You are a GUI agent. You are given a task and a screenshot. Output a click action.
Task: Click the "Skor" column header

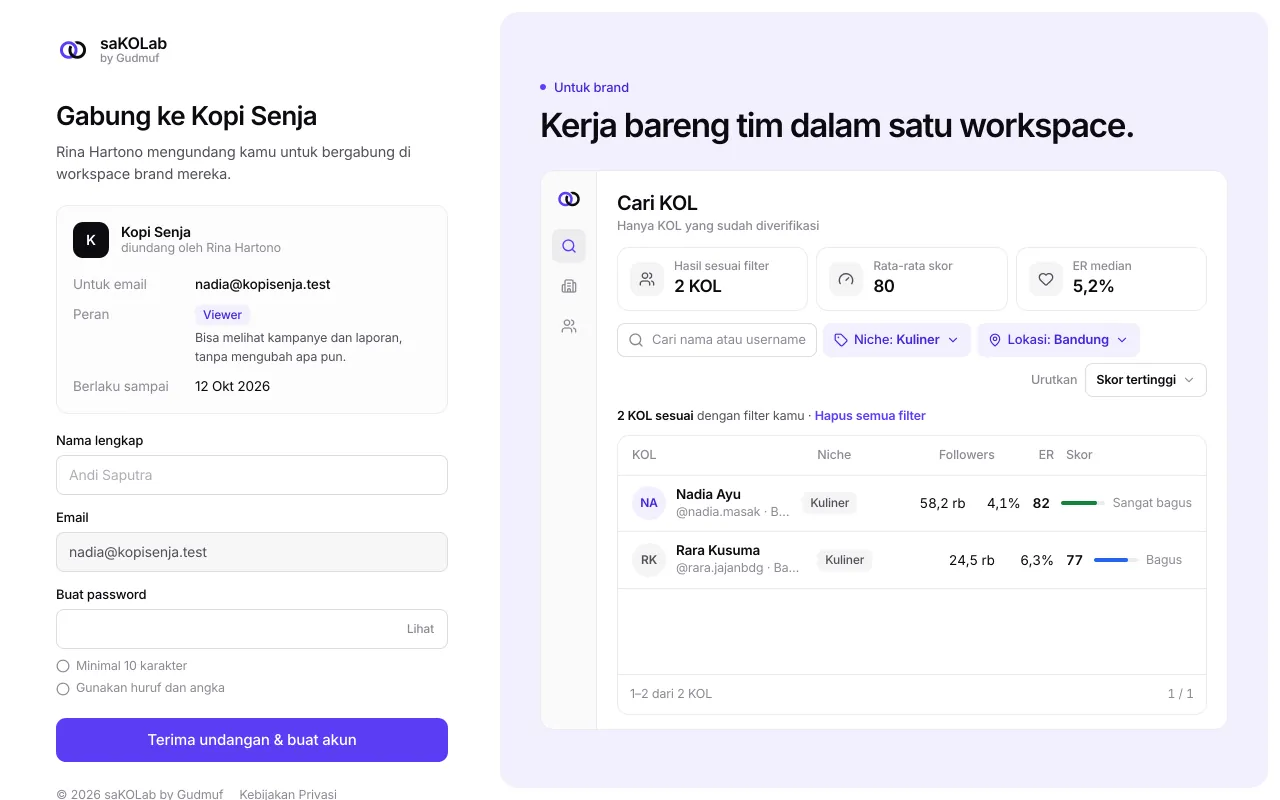(1079, 455)
